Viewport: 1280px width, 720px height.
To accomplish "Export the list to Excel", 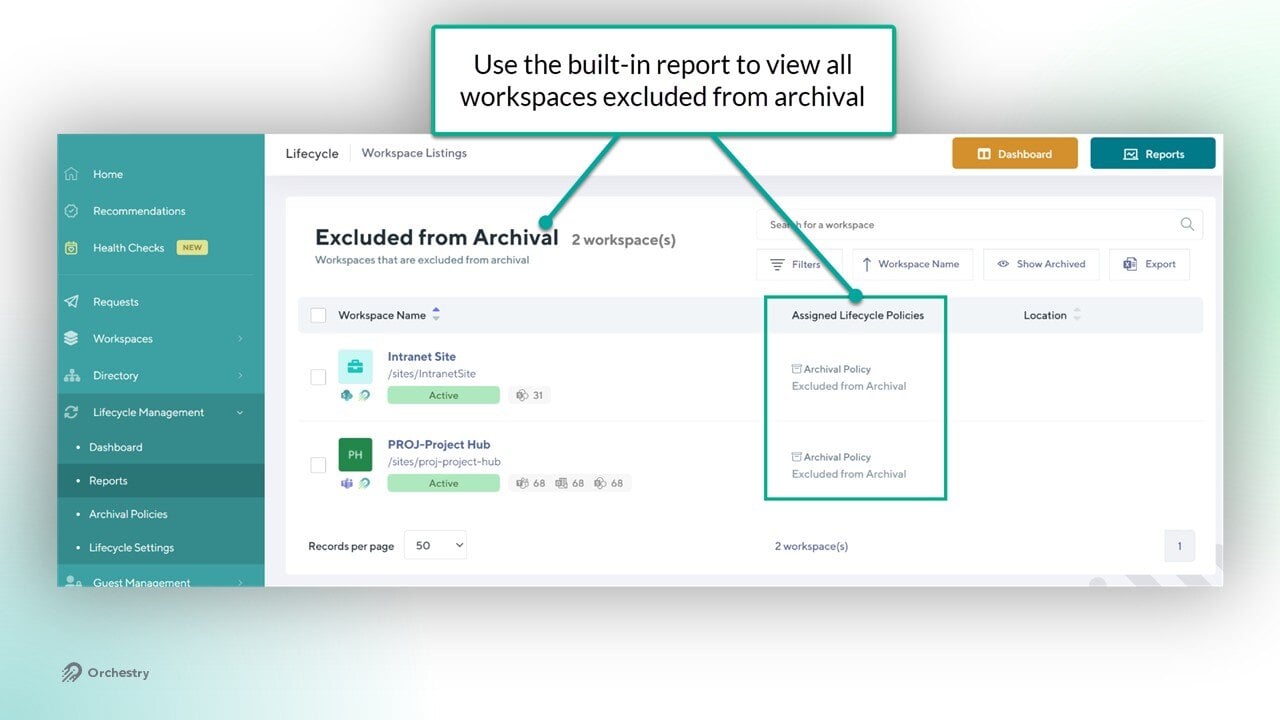I will click(1149, 264).
